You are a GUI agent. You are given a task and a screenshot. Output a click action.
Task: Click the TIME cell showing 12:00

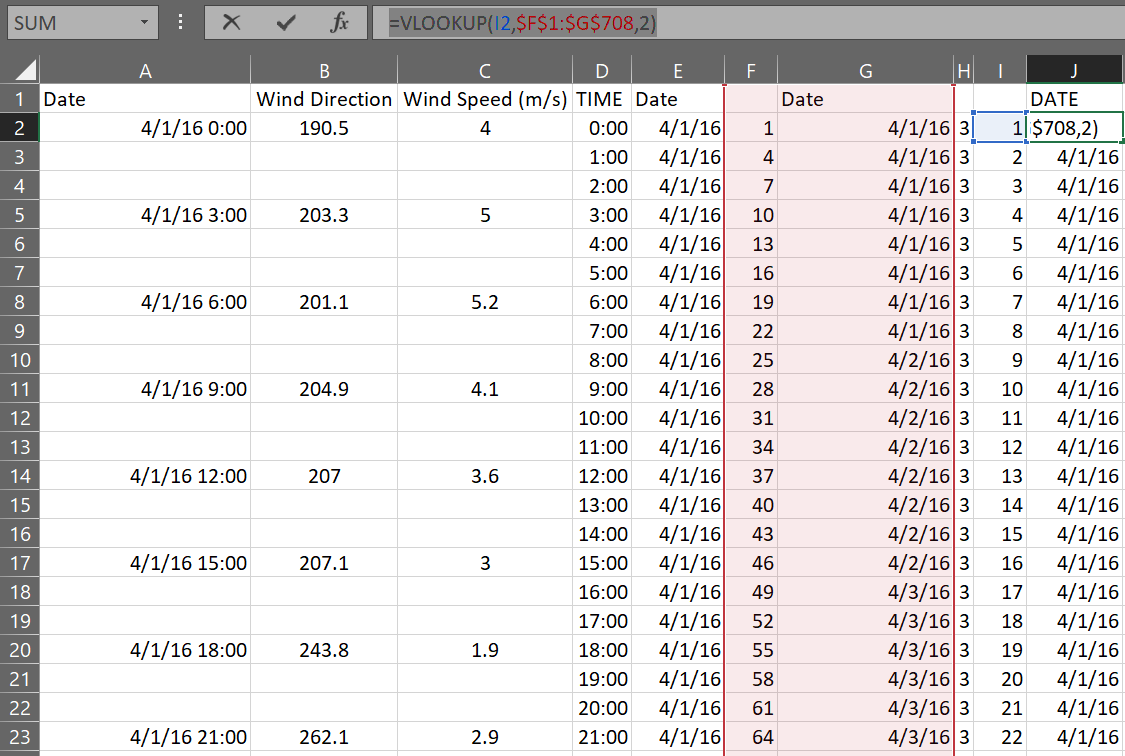point(602,476)
